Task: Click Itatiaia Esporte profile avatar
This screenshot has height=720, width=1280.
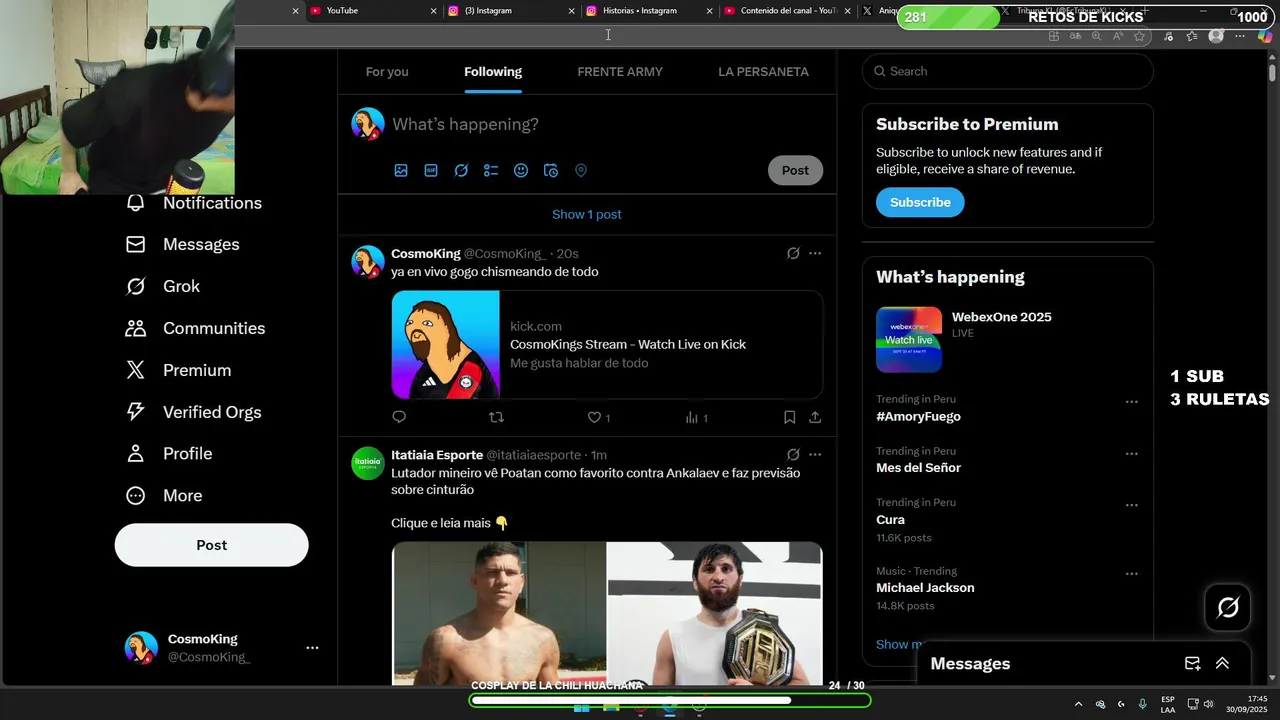Action: click(x=368, y=463)
